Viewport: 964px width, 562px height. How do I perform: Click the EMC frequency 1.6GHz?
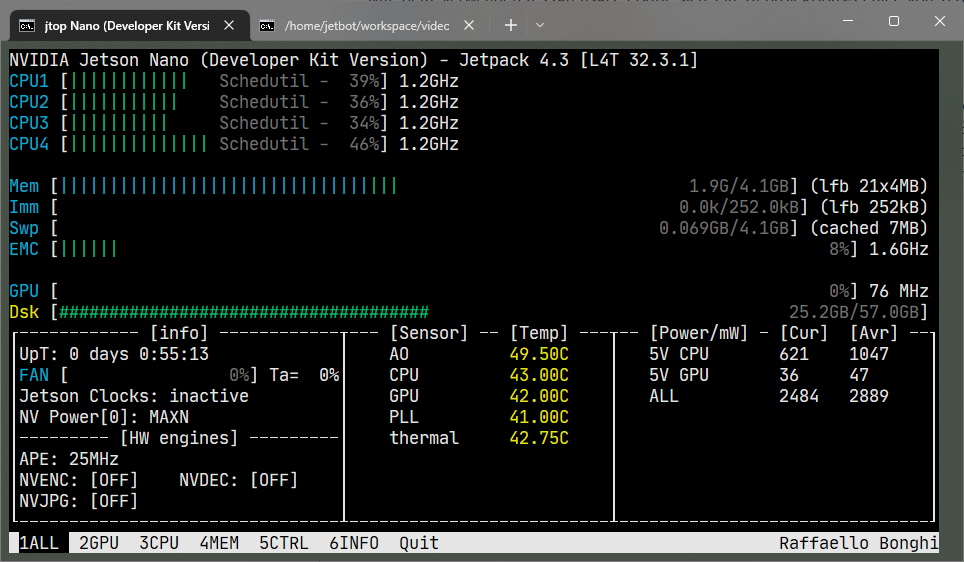[898, 249]
